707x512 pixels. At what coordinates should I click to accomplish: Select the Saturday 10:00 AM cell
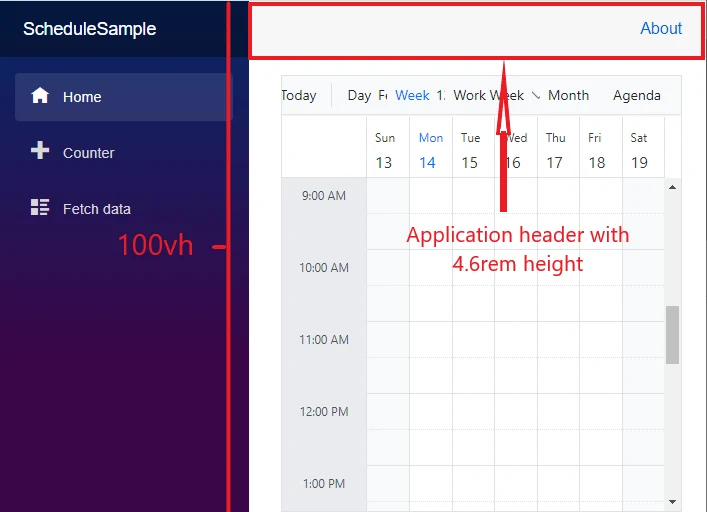click(643, 267)
